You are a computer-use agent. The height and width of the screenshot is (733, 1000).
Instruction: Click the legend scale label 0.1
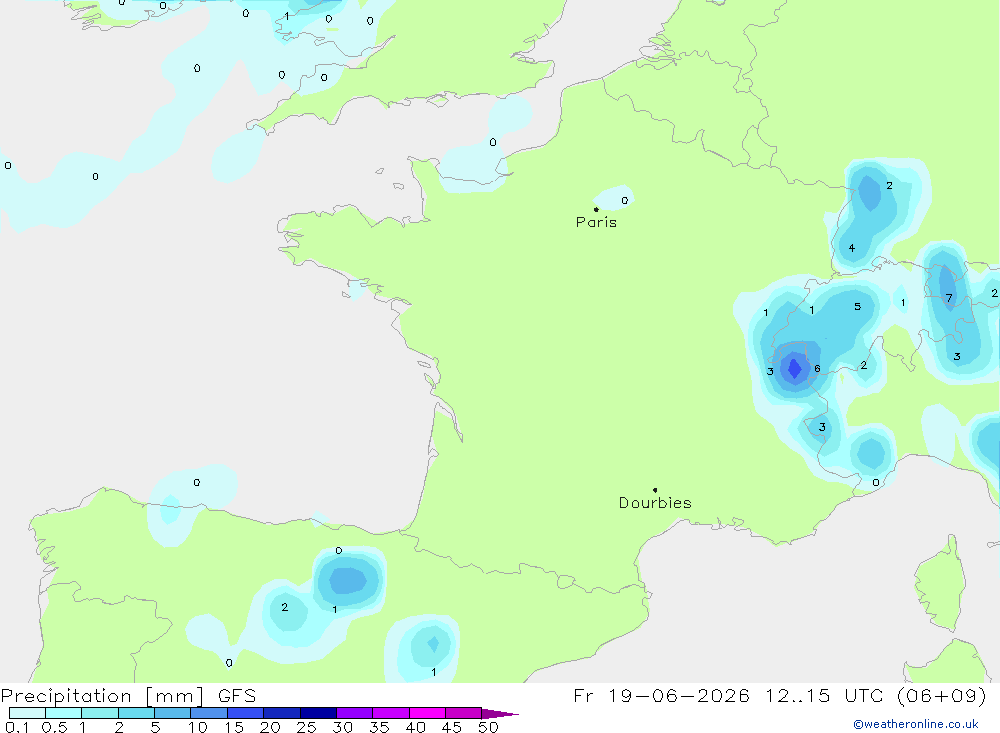coord(17,727)
